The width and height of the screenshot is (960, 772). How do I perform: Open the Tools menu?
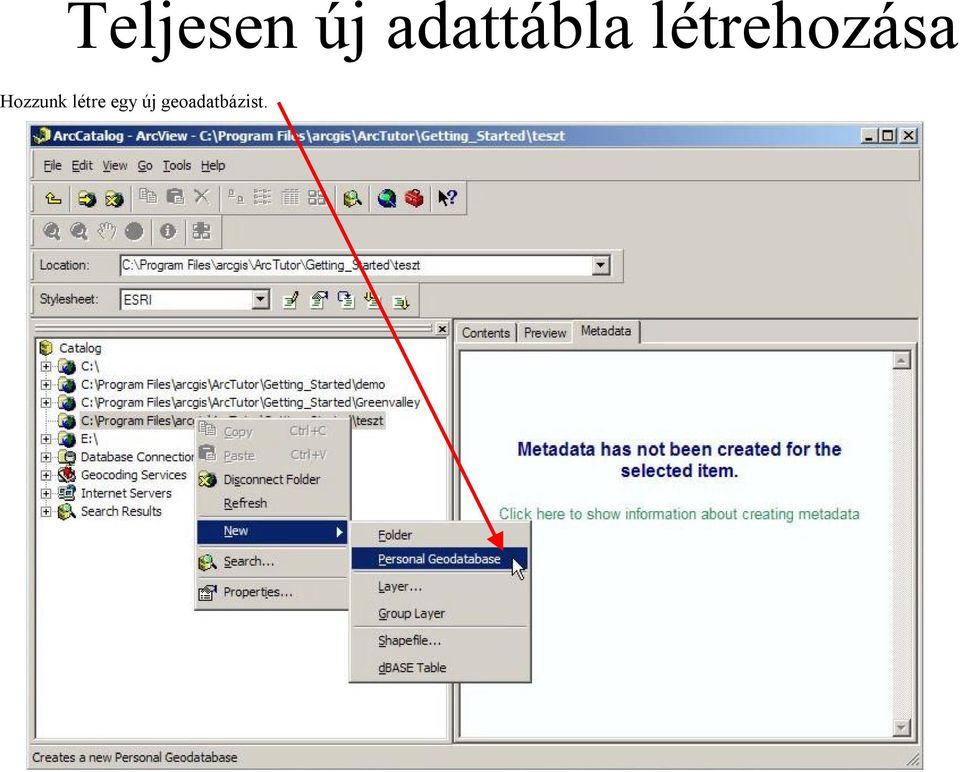[x=177, y=165]
